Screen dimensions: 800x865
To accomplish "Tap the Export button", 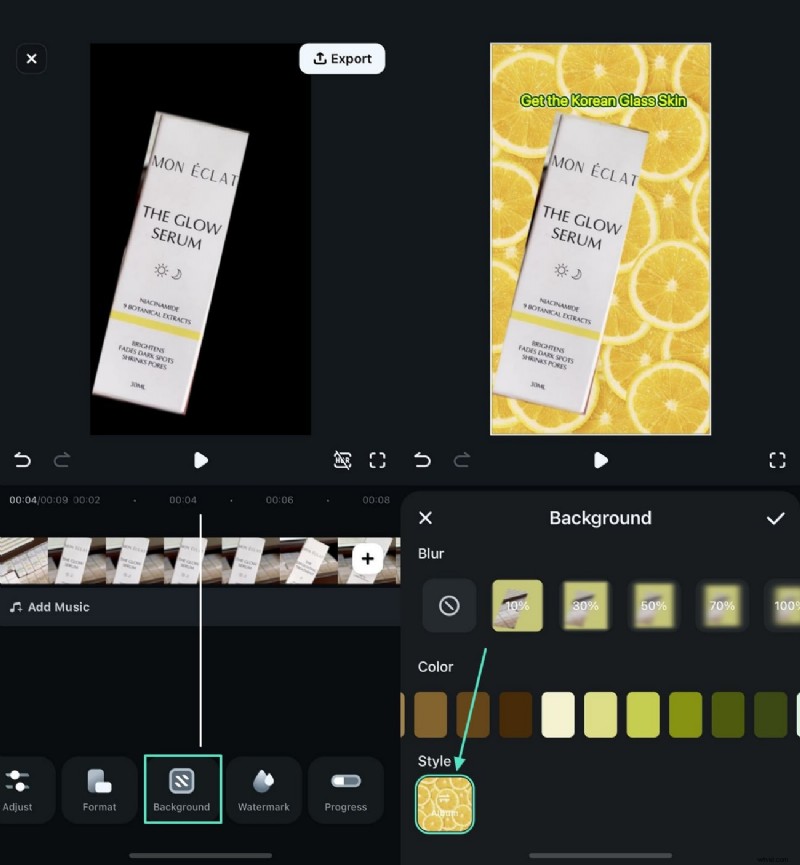I will [342, 58].
